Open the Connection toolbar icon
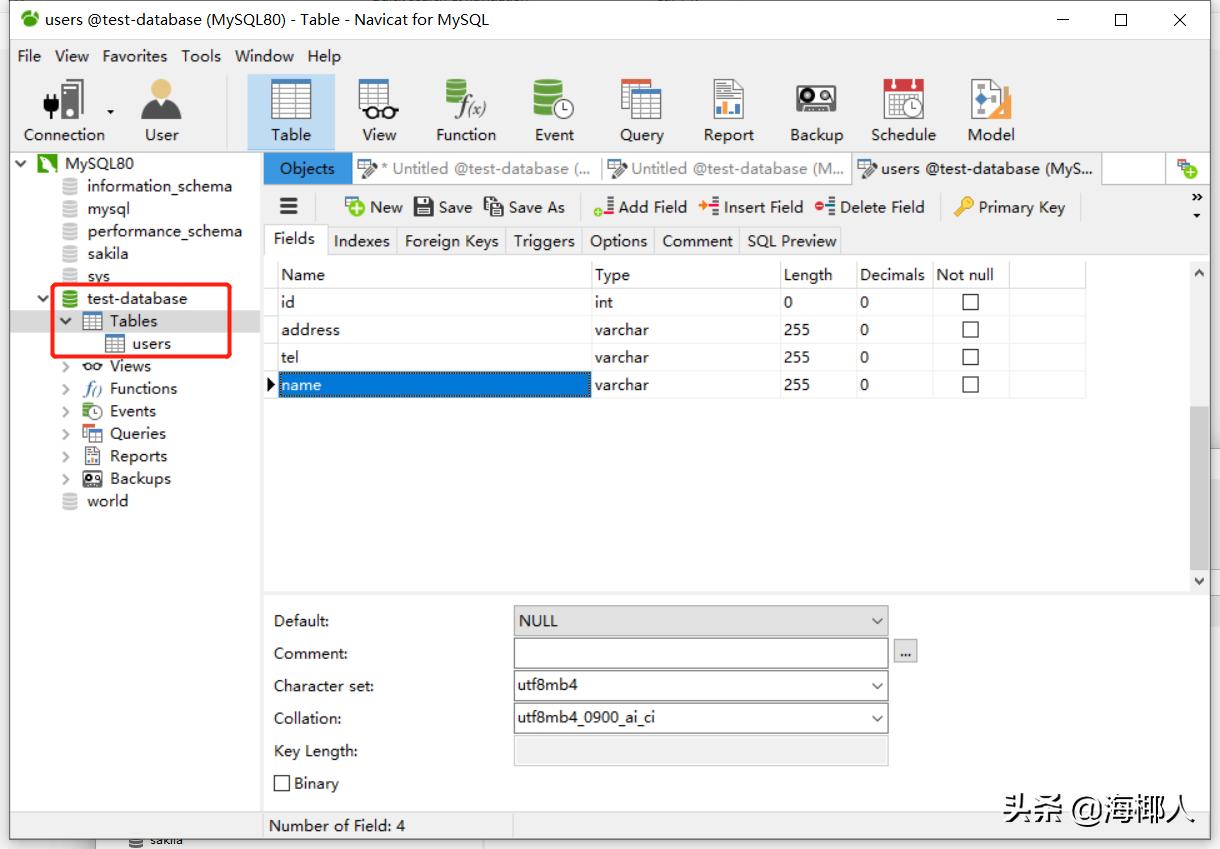 [x=64, y=110]
